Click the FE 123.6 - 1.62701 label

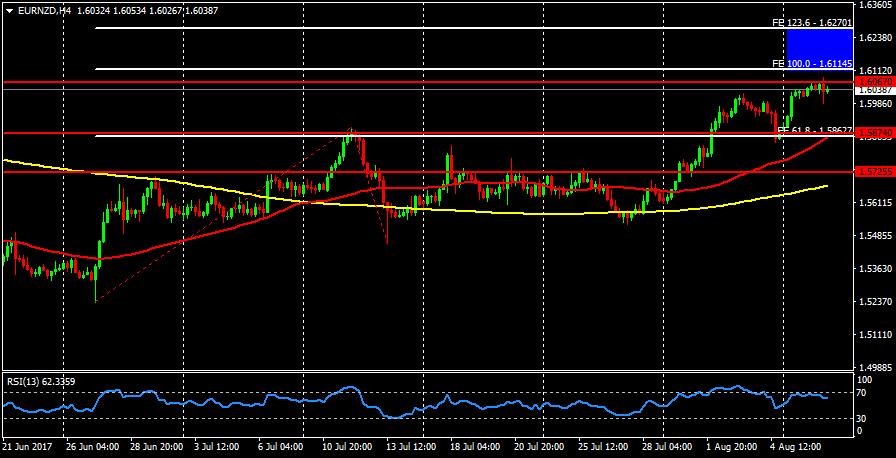811,22
